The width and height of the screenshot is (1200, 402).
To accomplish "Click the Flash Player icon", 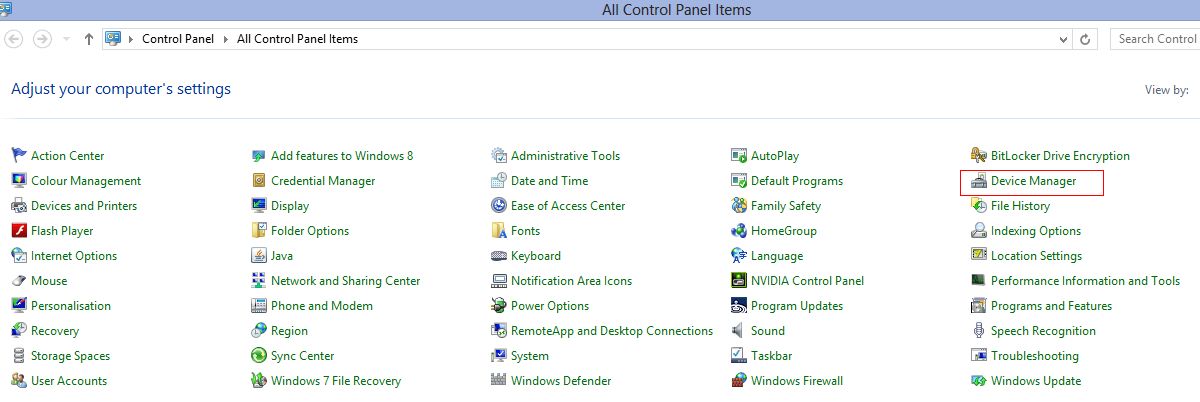I will coord(19,231).
